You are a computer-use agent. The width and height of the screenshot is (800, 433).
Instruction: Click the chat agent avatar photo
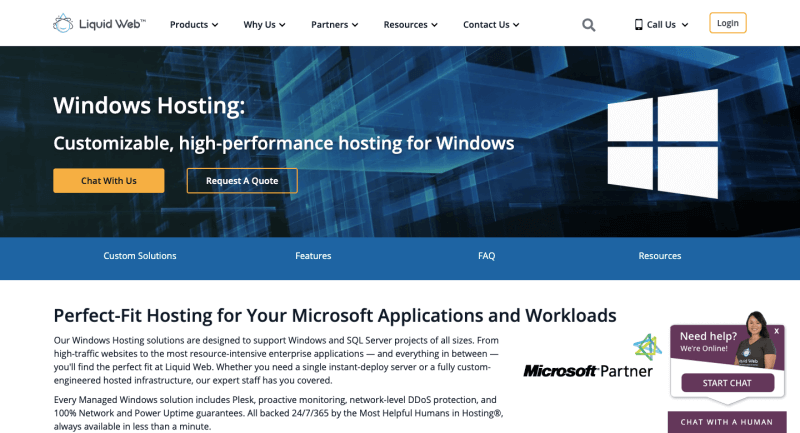758,338
